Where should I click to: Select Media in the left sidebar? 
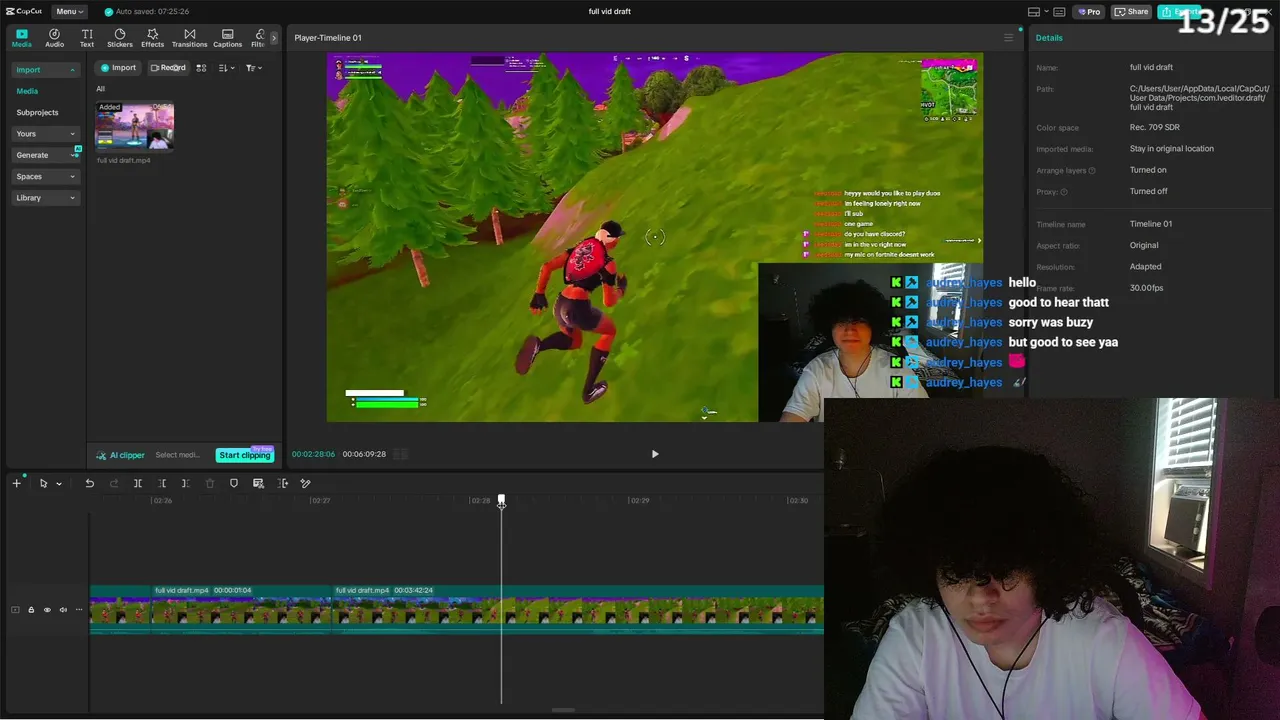click(x=27, y=91)
